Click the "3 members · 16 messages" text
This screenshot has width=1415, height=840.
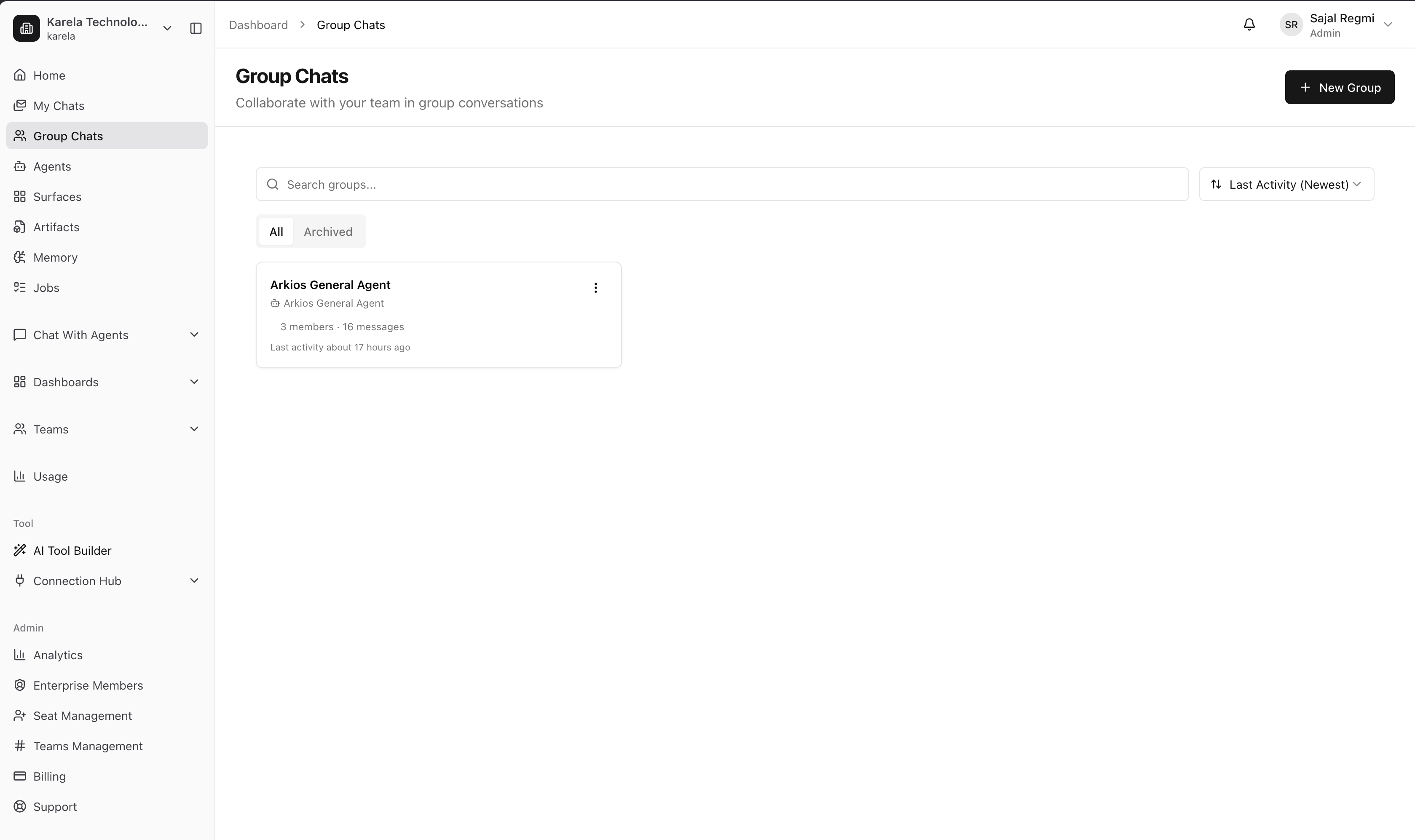coord(342,326)
